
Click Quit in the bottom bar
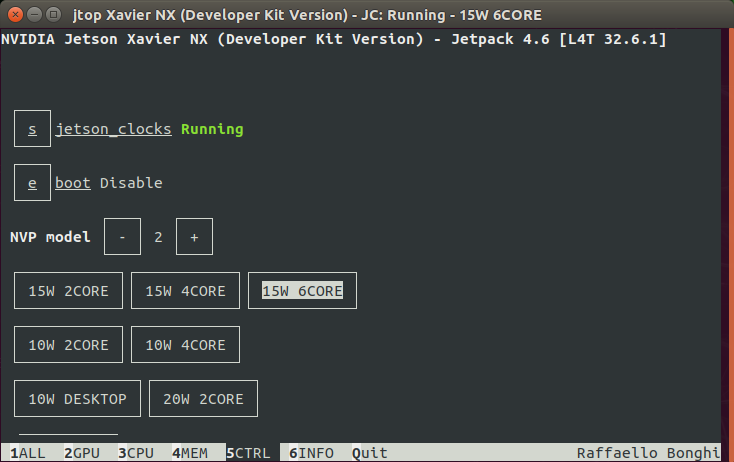[x=370, y=453]
